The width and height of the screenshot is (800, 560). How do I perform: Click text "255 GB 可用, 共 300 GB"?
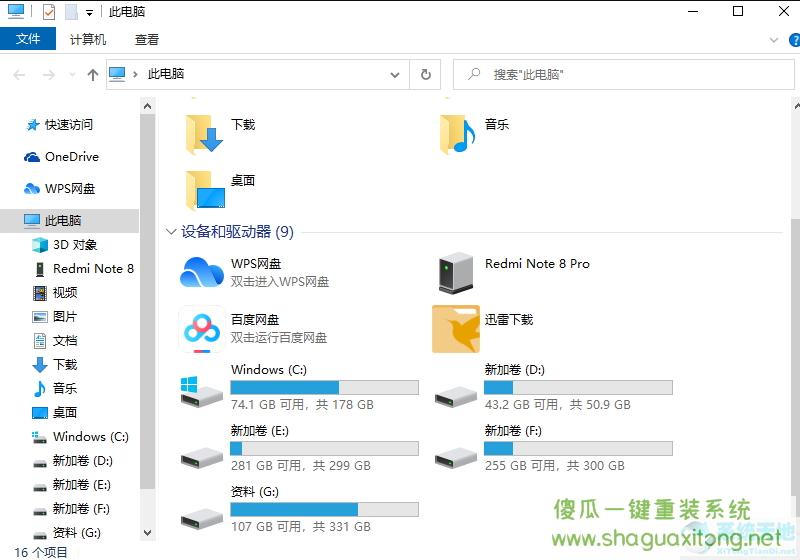point(555,466)
